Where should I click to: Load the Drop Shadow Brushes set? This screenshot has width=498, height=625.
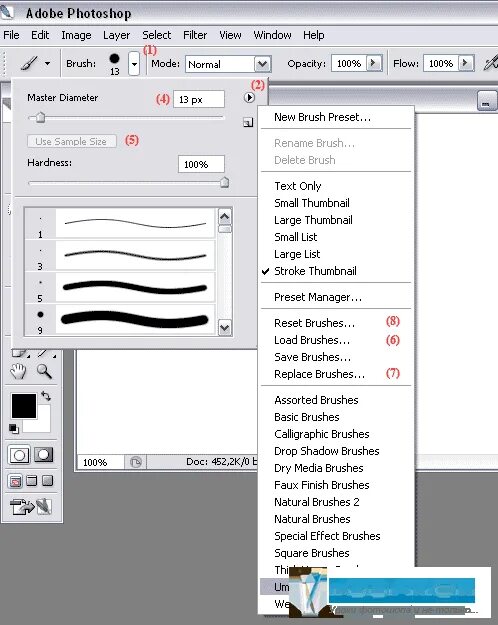pyautogui.click(x=336, y=451)
